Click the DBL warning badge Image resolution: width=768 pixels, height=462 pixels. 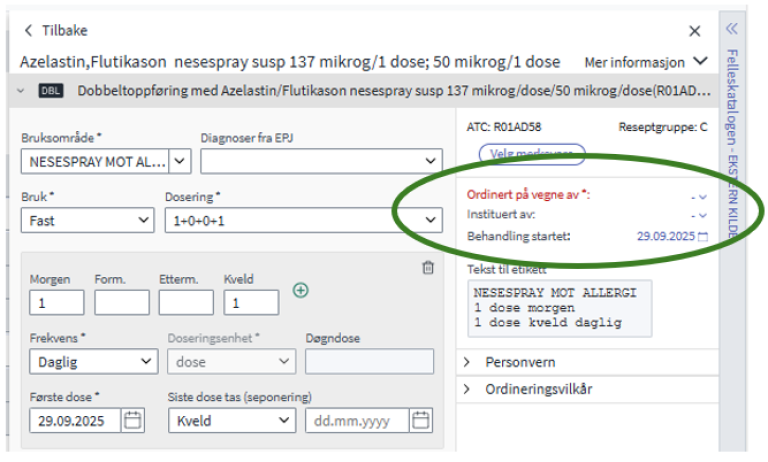click(x=51, y=91)
